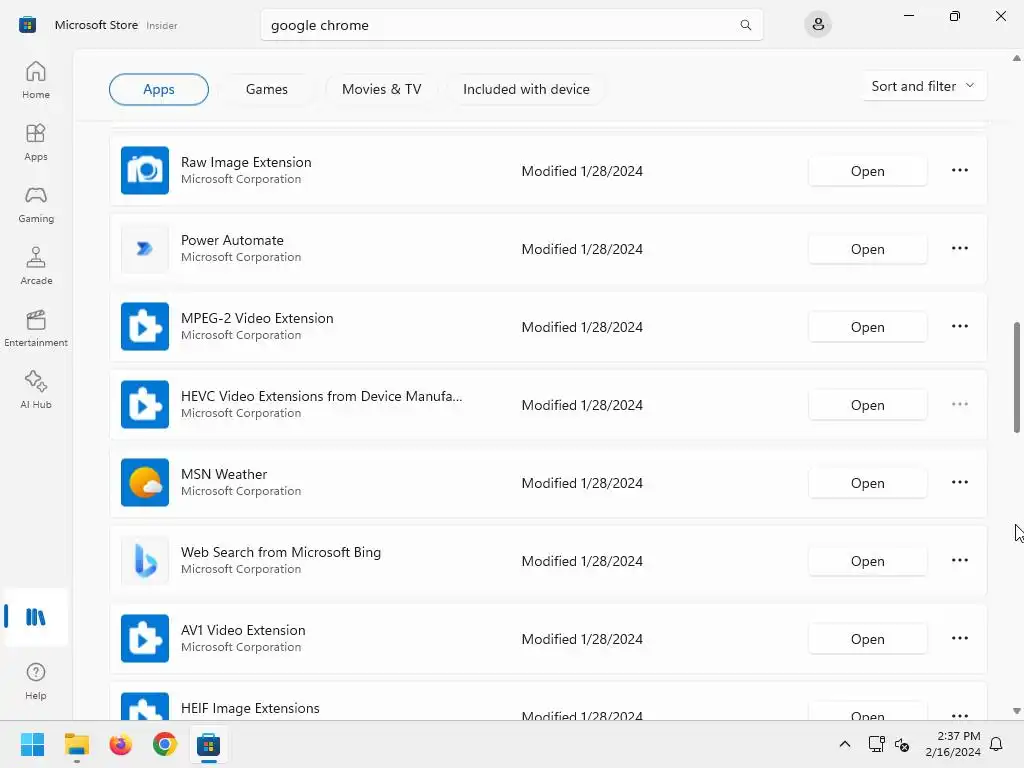Open Web Search from Bing via Open button
1024x768 pixels.
(x=867, y=562)
